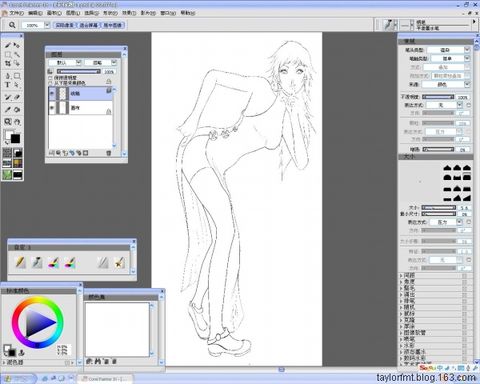Toggle invert checkbox next to size expression

(469, 222)
